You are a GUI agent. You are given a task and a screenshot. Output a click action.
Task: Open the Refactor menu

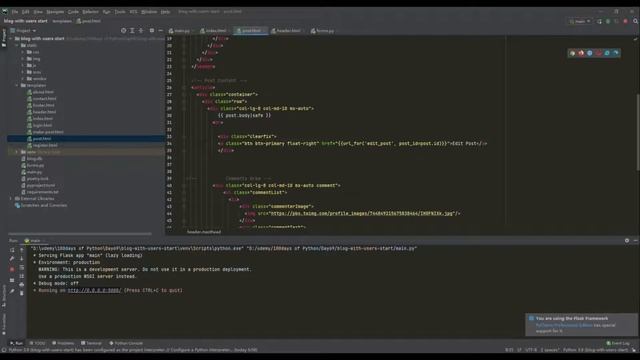90,12
